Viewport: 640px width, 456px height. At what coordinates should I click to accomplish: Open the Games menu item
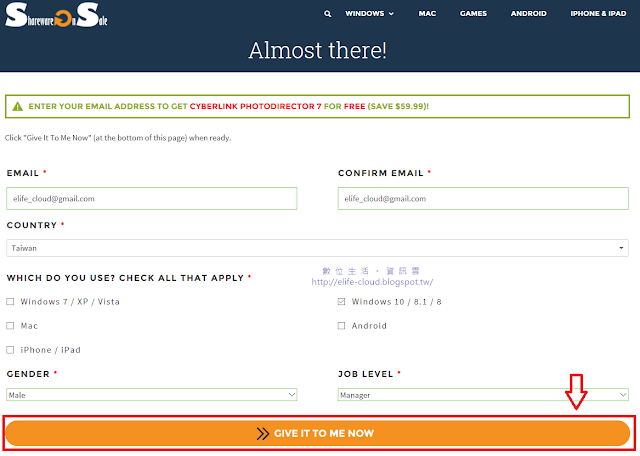point(473,13)
